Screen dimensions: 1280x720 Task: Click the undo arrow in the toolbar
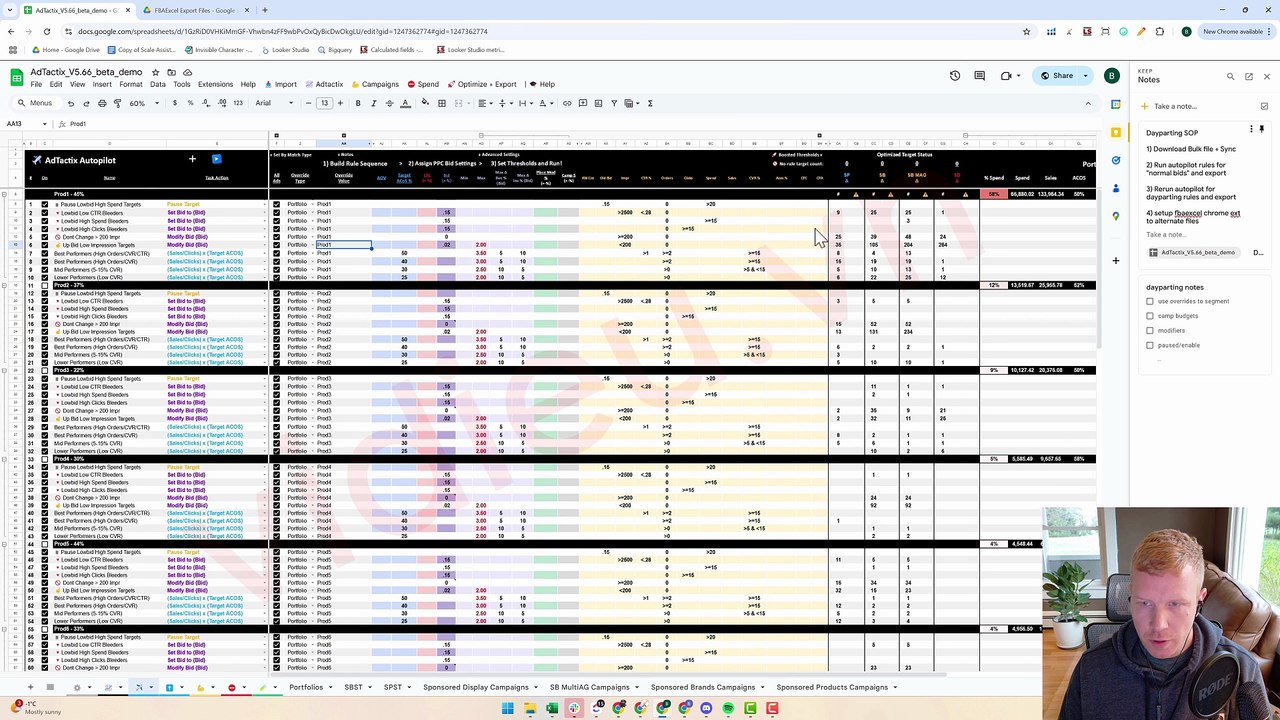pyautogui.click(x=73, y=103)
